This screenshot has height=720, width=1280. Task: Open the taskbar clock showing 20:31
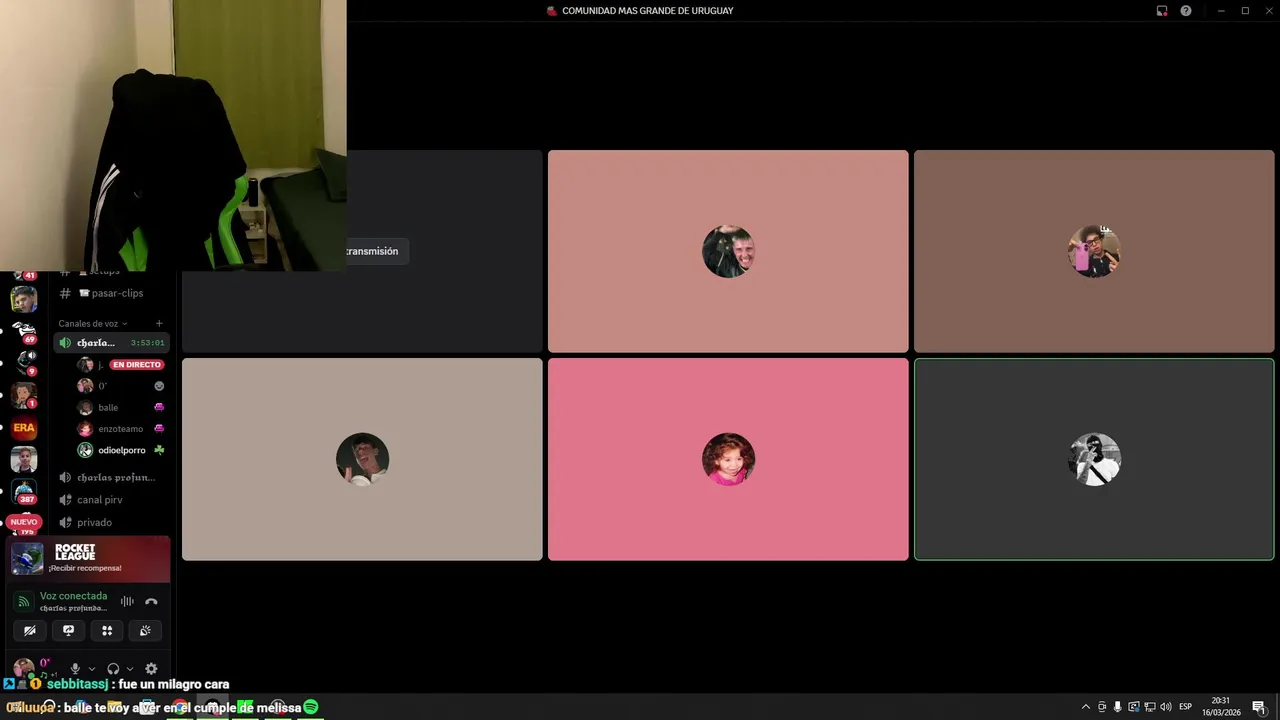[x=1221, y=706]
